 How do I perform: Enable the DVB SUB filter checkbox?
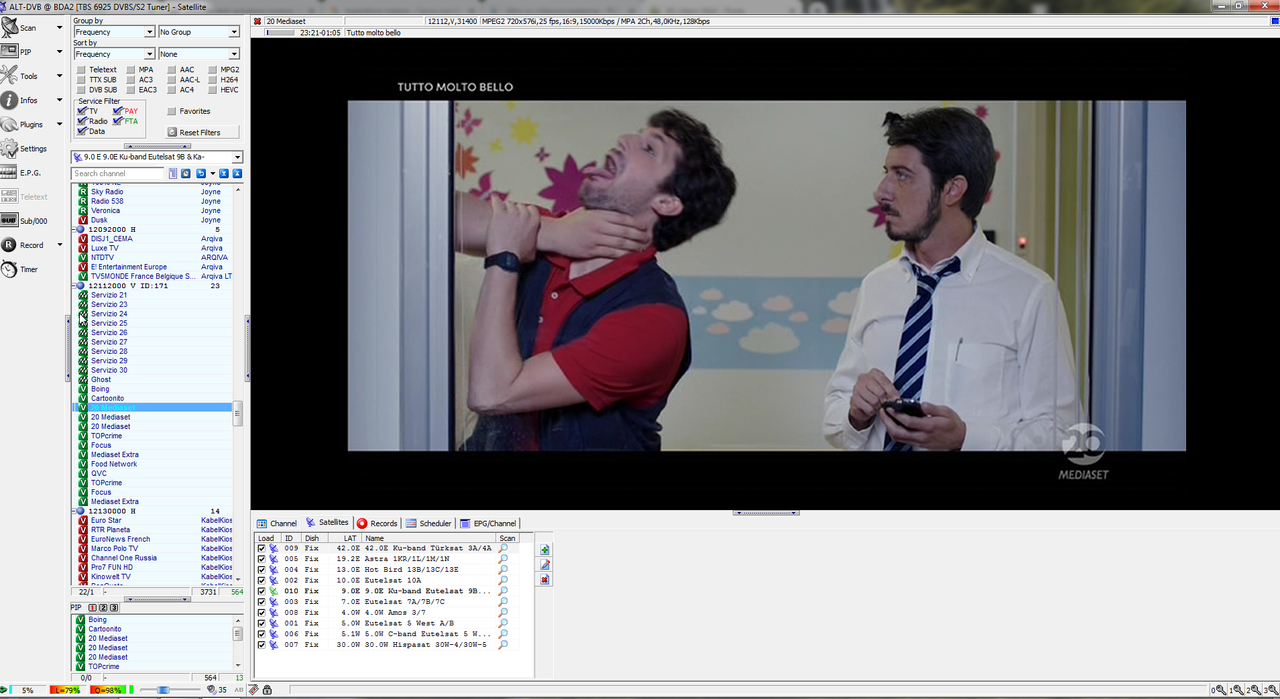[81, 90]
